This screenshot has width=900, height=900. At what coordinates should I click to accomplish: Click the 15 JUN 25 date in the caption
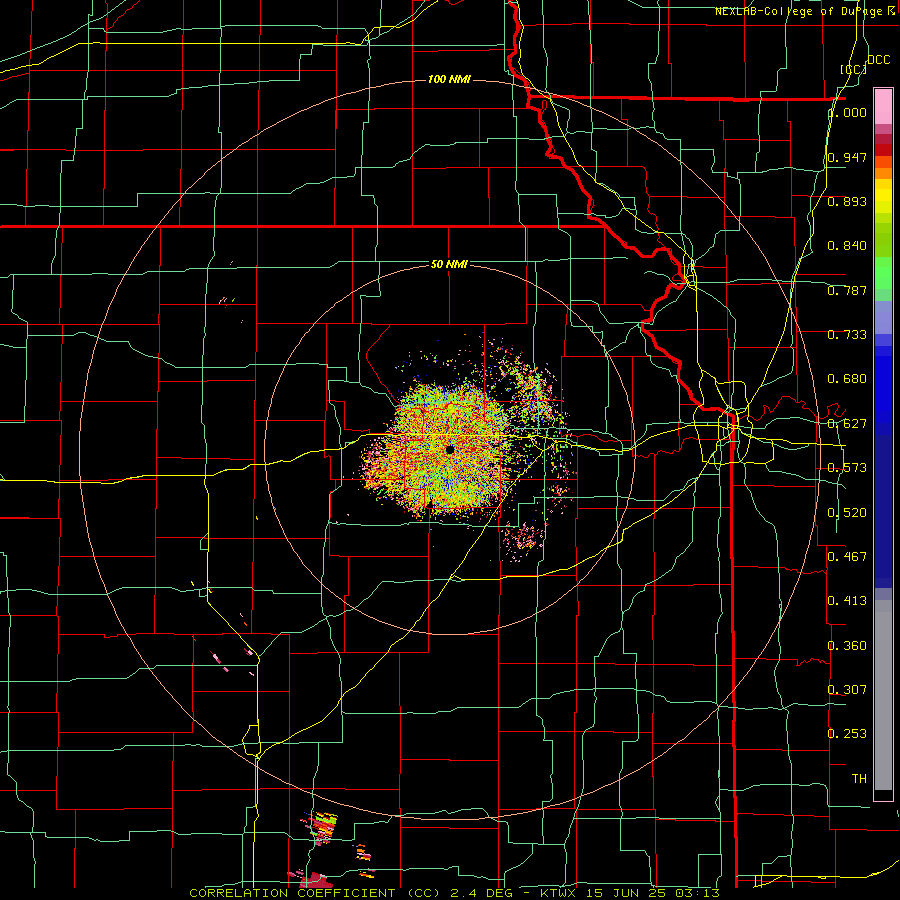[624, 893]
